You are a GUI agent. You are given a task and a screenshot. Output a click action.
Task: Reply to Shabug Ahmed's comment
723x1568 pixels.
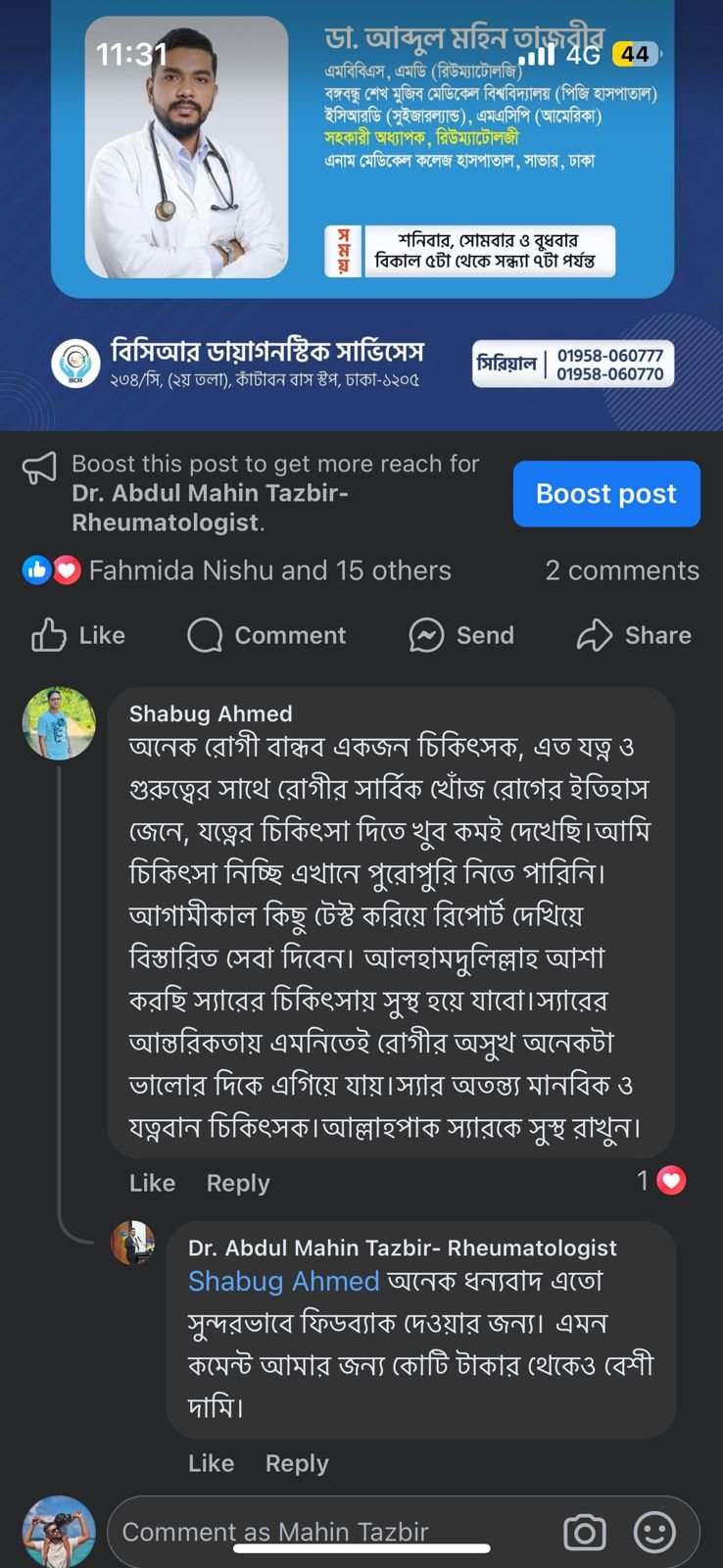237,1183
